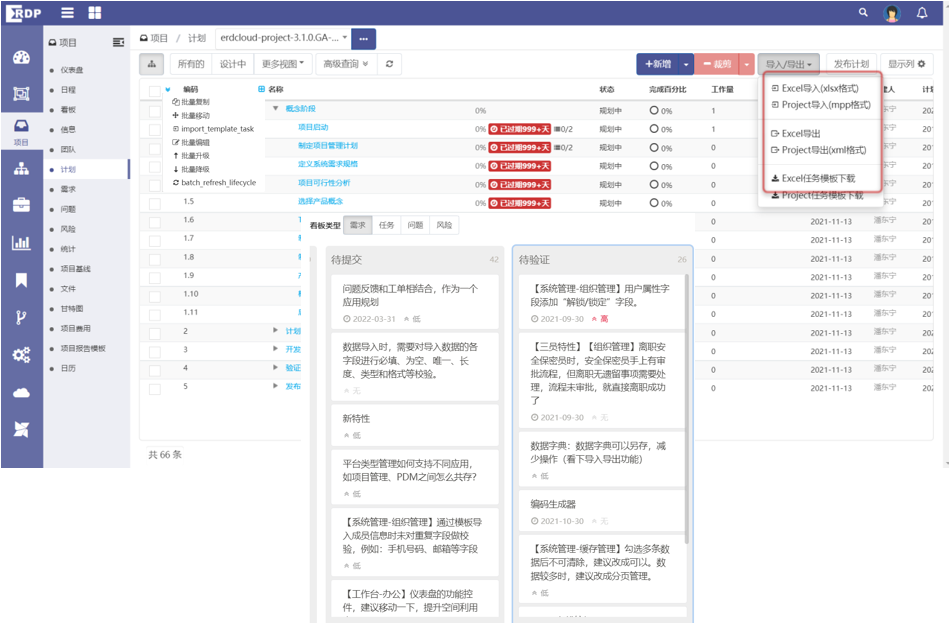Viewport: 949px width, 626px height.
Task: Open the 更多视图 dropdown
Action: coord(283,64)
